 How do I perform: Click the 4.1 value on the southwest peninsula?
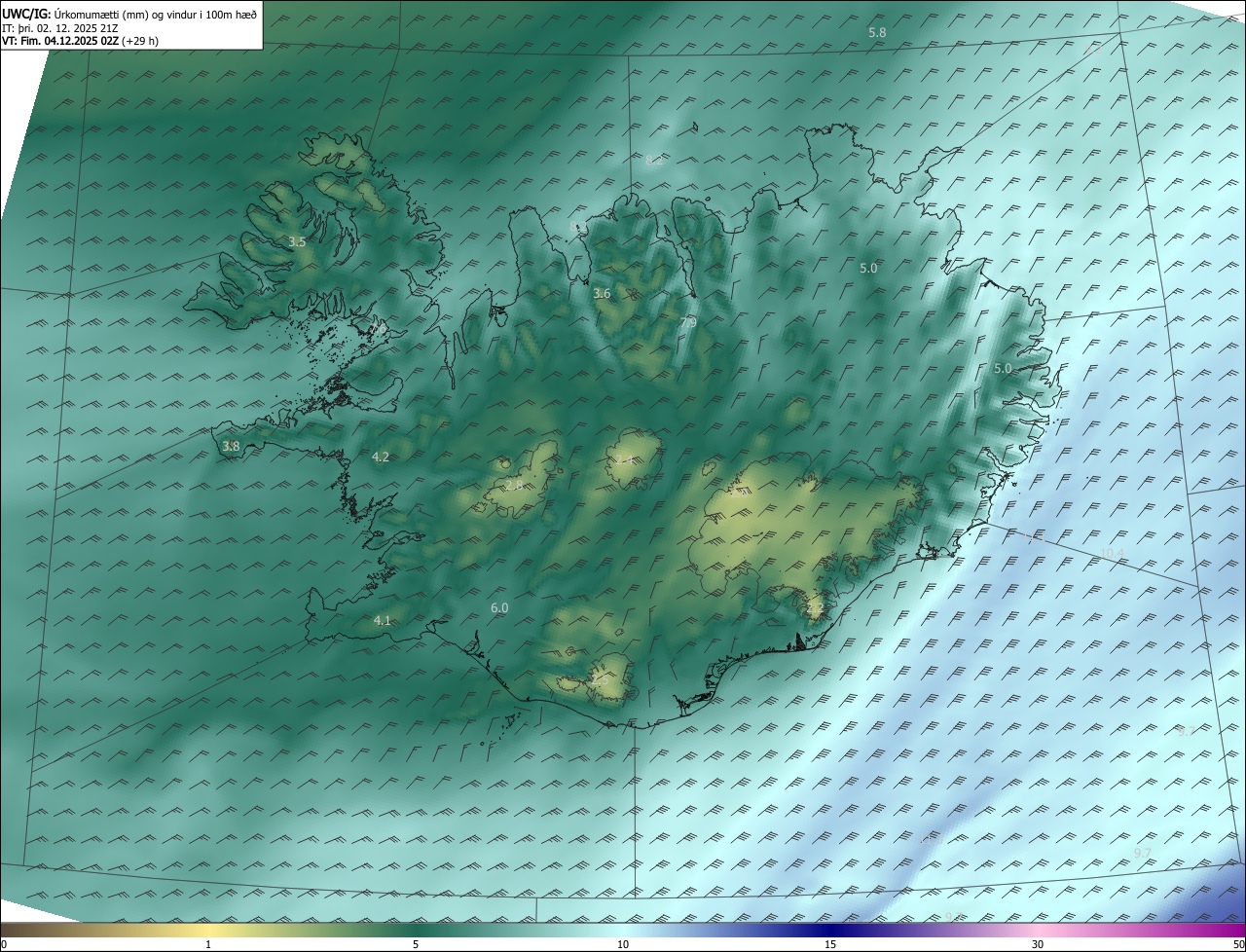point(382,620)
